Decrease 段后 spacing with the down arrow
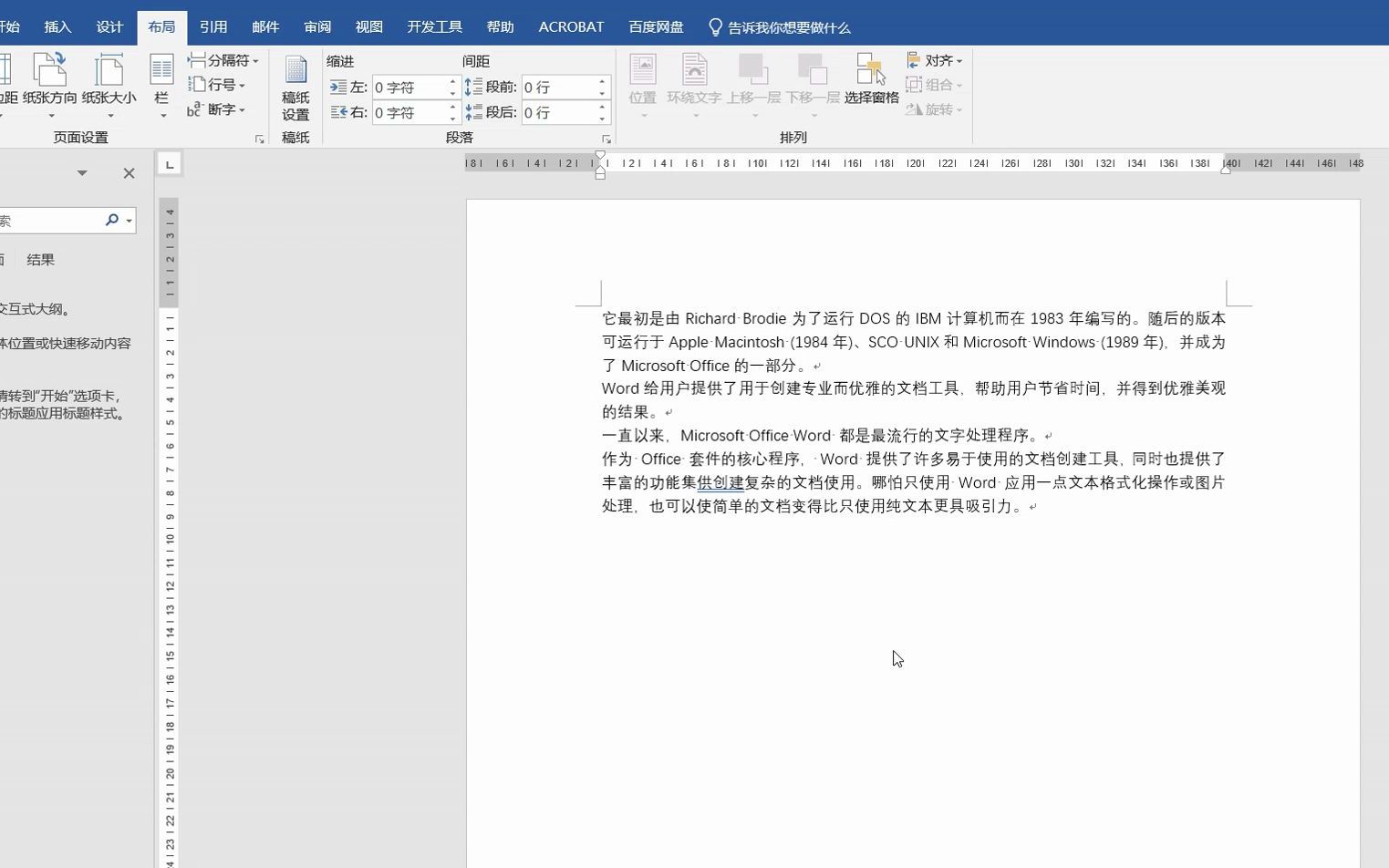 pyautogui.click(x=602, y=119)
